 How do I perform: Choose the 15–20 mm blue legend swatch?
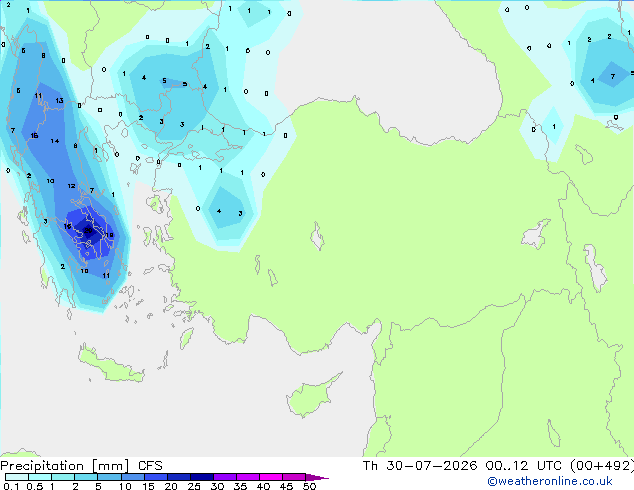click(x=155, y=477)
